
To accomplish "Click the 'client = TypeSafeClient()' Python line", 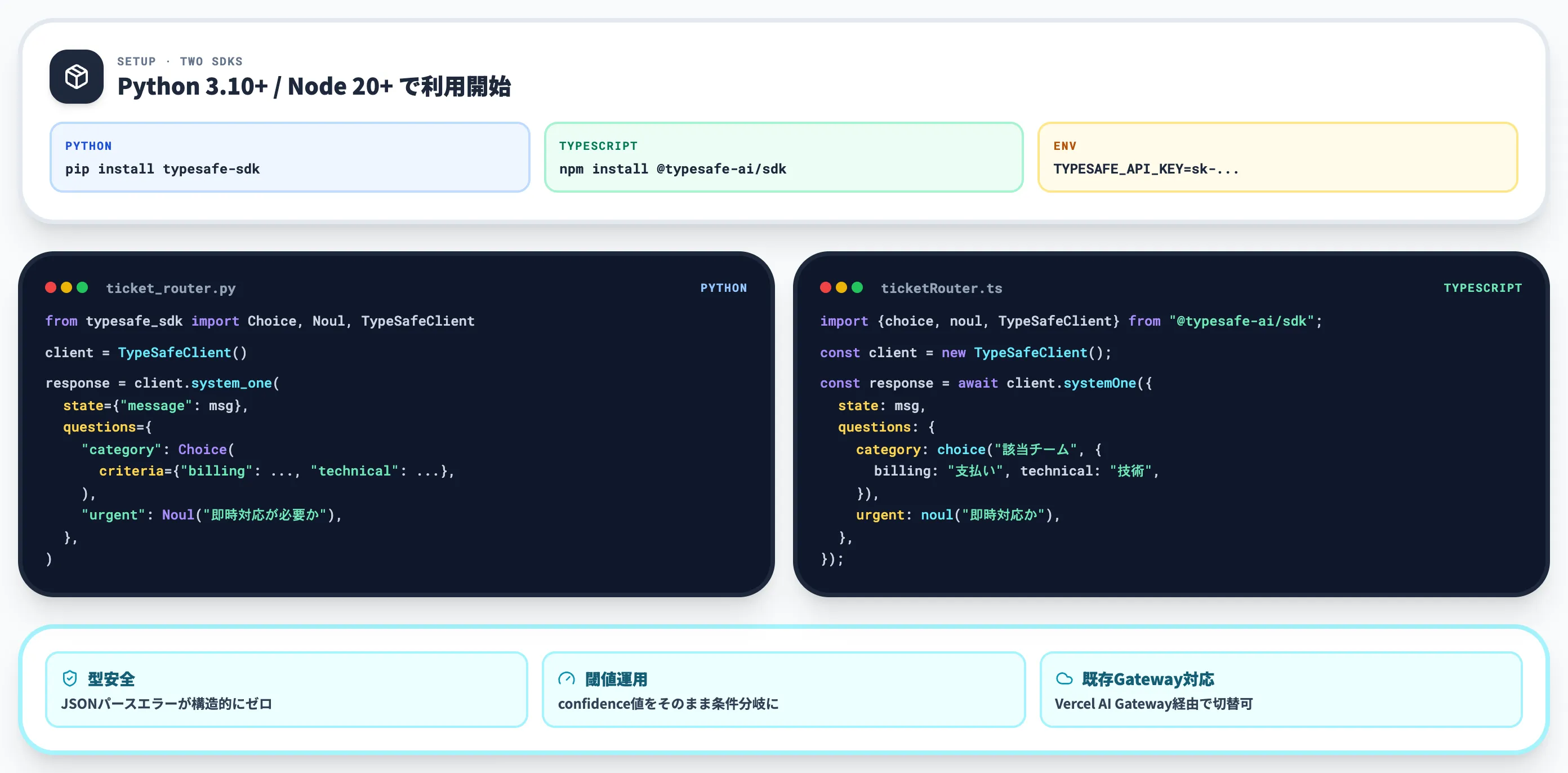I will point(146,353).
